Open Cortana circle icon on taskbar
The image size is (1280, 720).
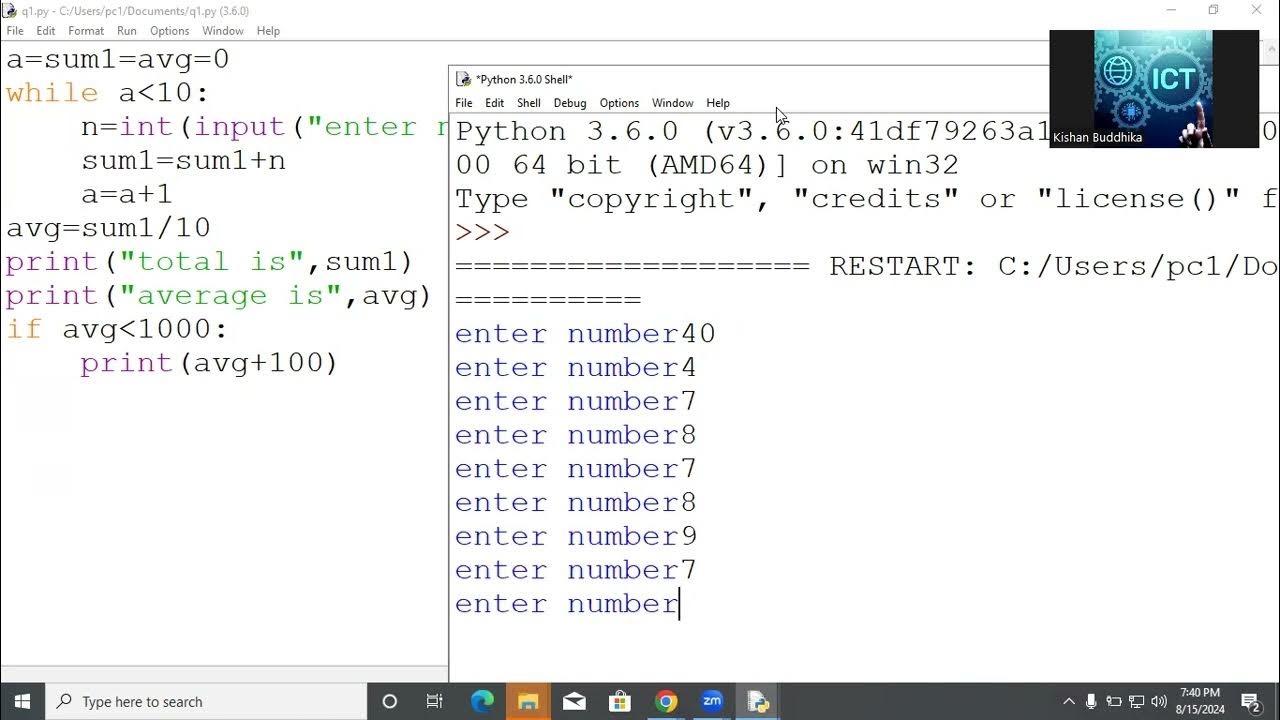coord(390,702)
